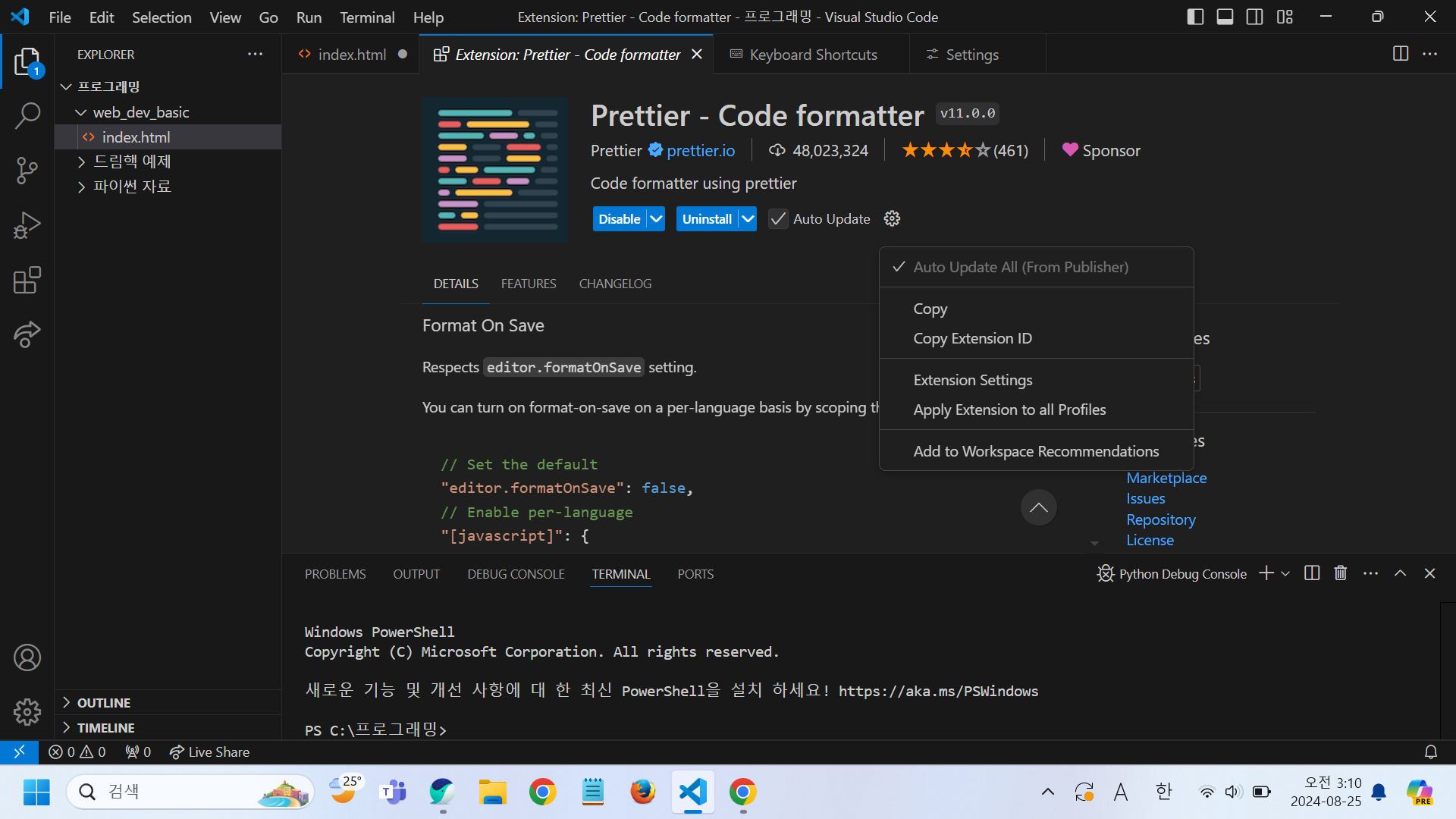Split the terminal panel

pyautogui.click(x=1312, y=573)
